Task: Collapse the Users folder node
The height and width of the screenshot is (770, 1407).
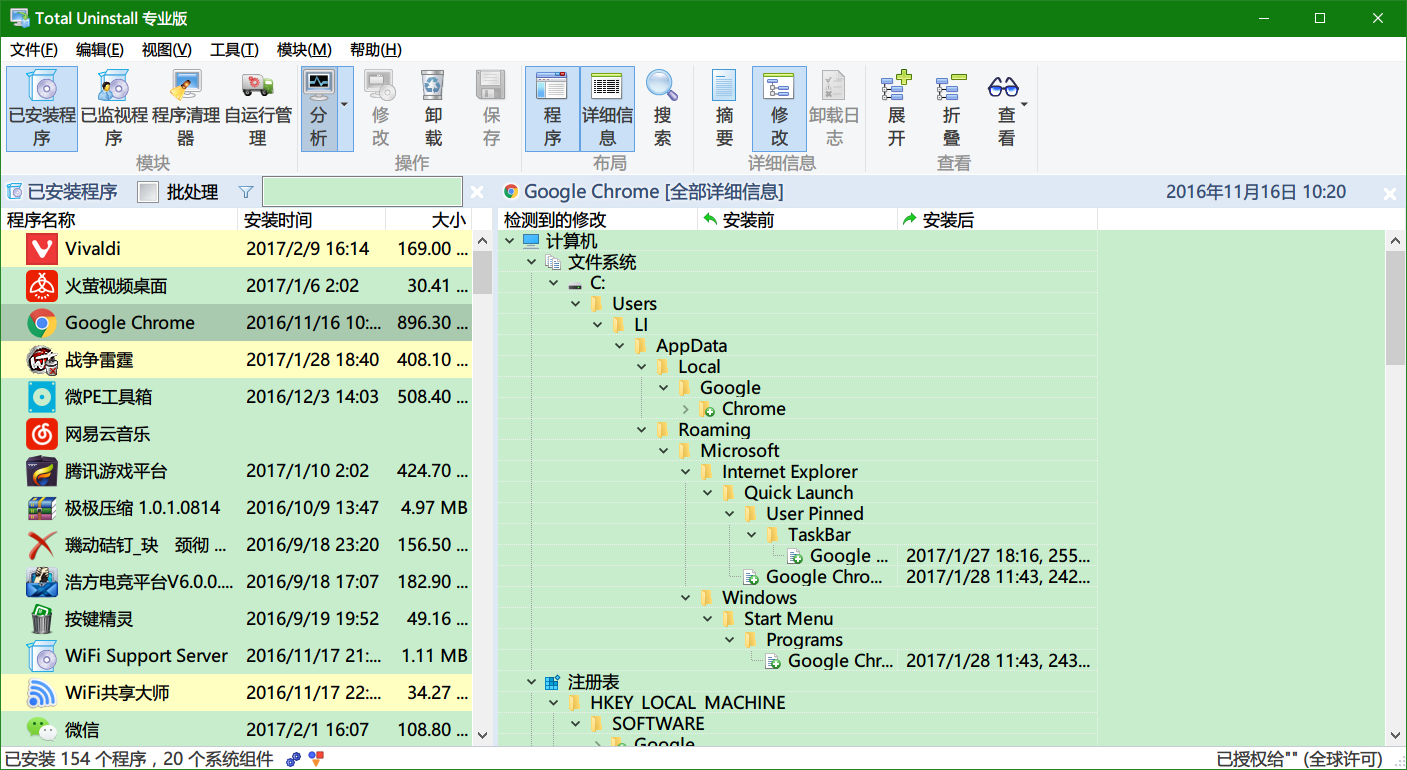Action: [x=576, y=304]
